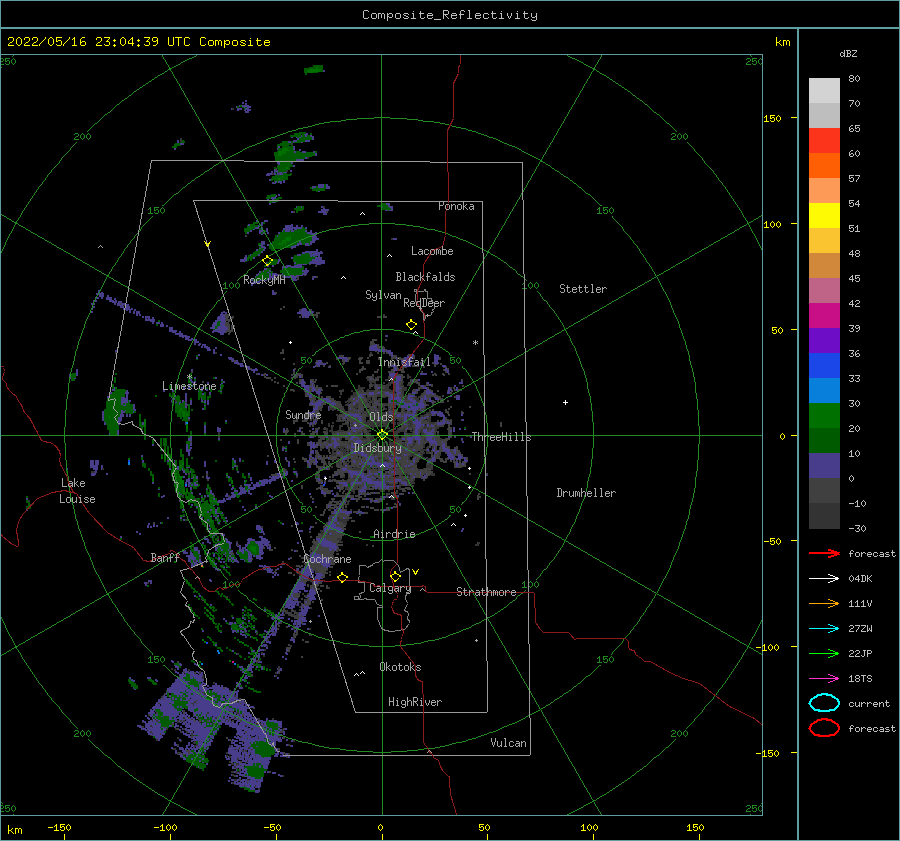Select the blue 36-33 dBZ swatch
This screenshot has height=841, width=900.
(824, 365)
